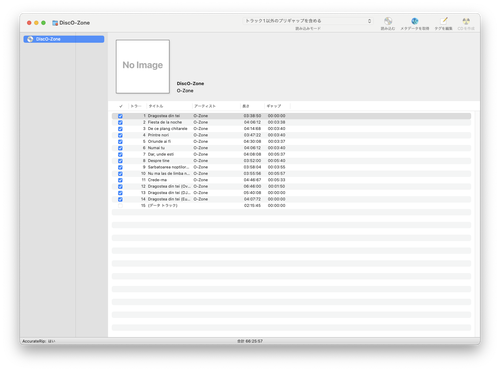Viewport: 500px width, 371px height.
Task: Click the total time 66:25:57 in status bar
Action: pyautogui.click(x=250, y=341)
